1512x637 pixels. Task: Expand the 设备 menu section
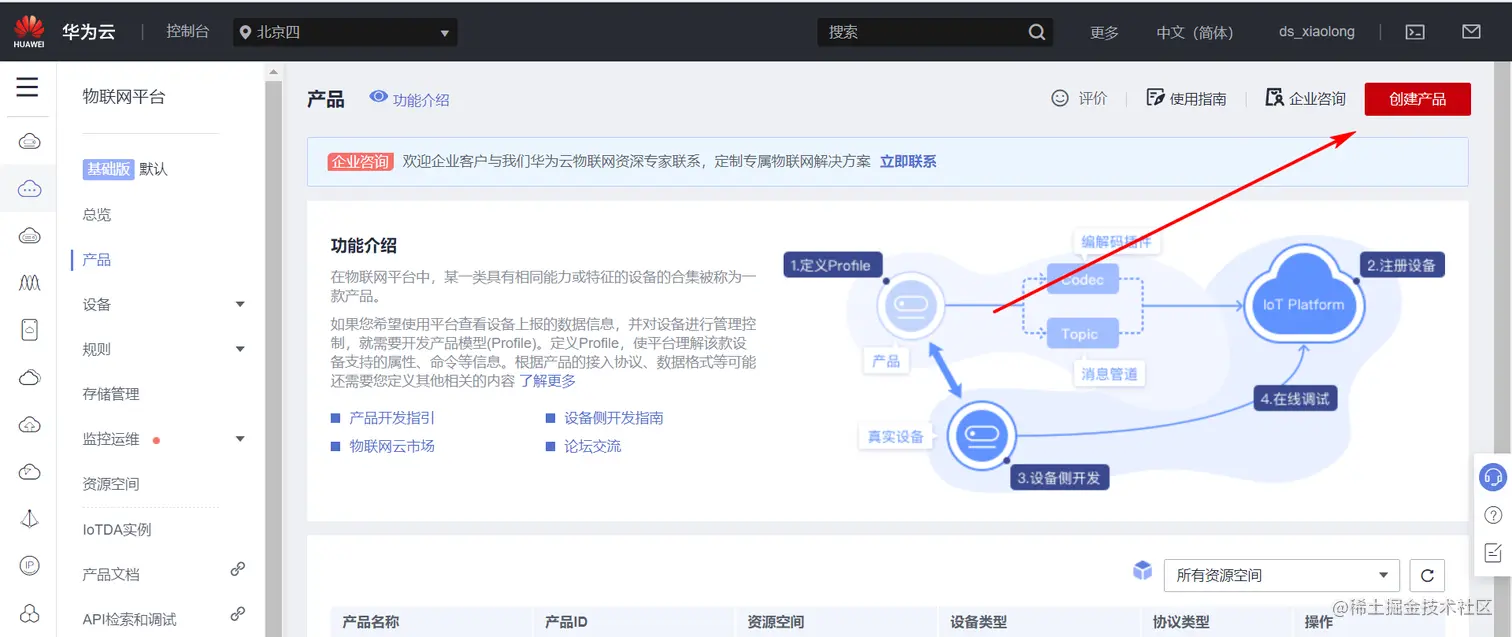click(x=240, y=304)
